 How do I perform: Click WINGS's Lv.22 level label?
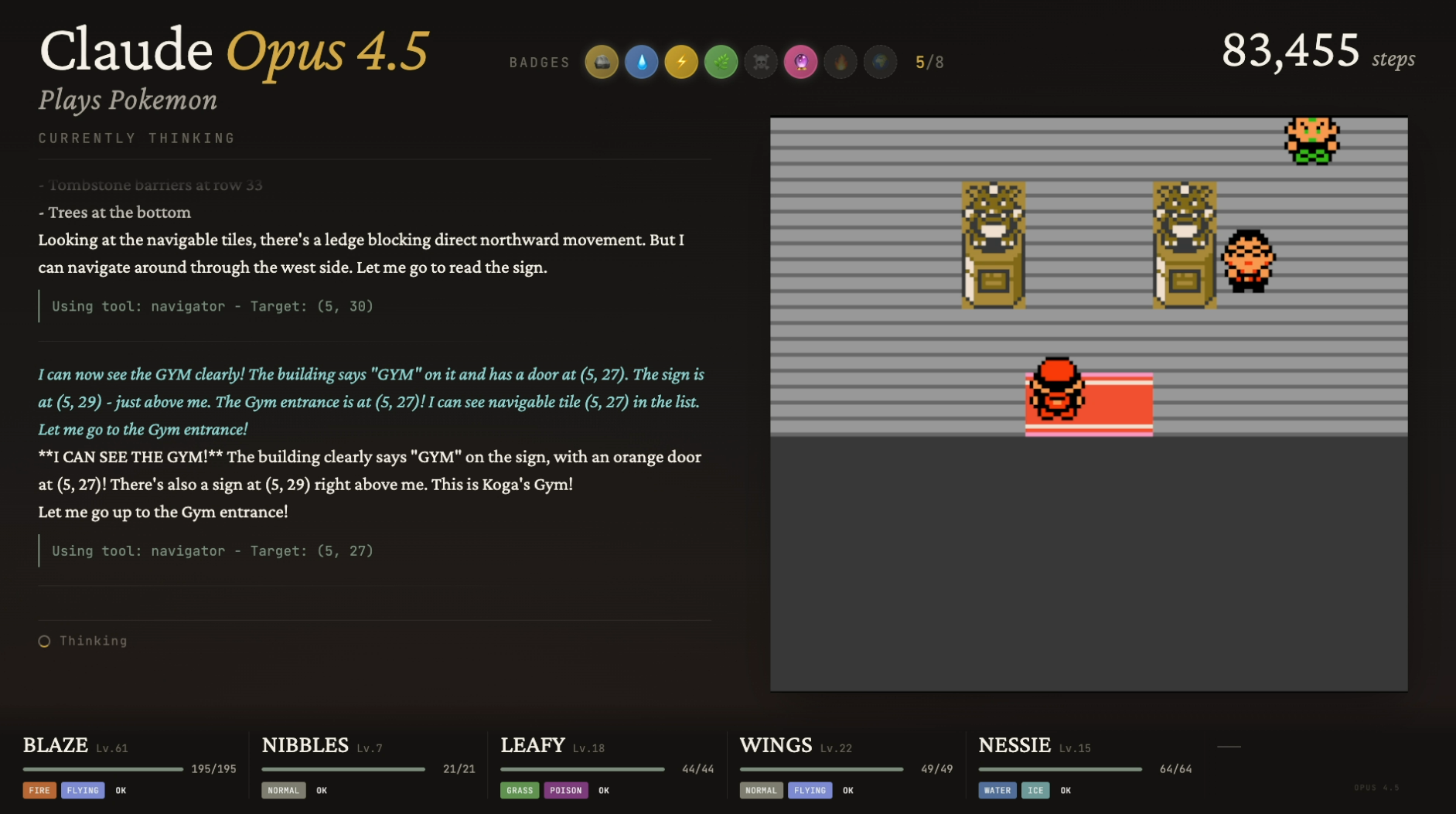[x=836, y=748]
